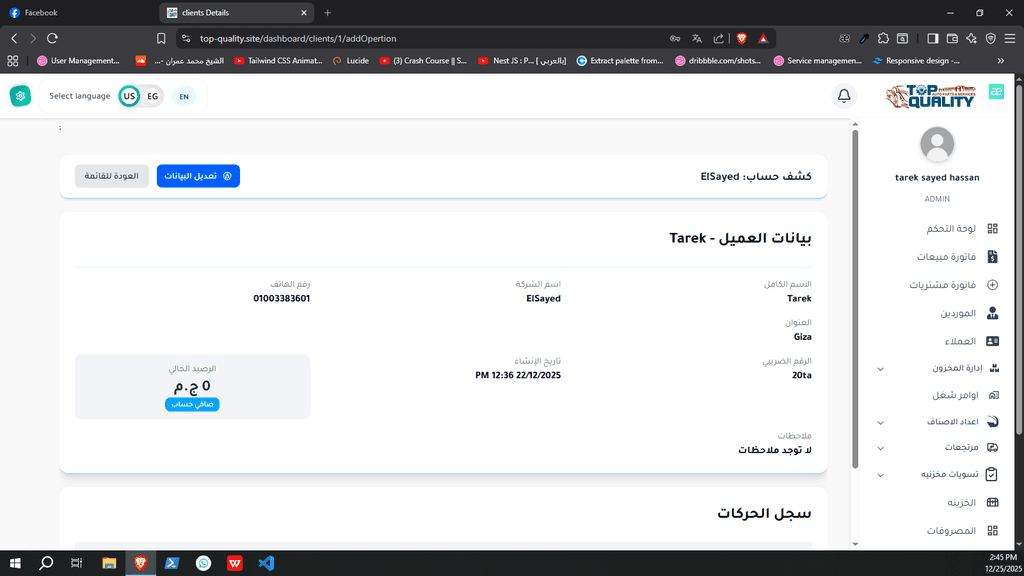Screen dimensions: 1024x576
Task: Open WhatsApp from the taskbar
Action: [203, 563]
